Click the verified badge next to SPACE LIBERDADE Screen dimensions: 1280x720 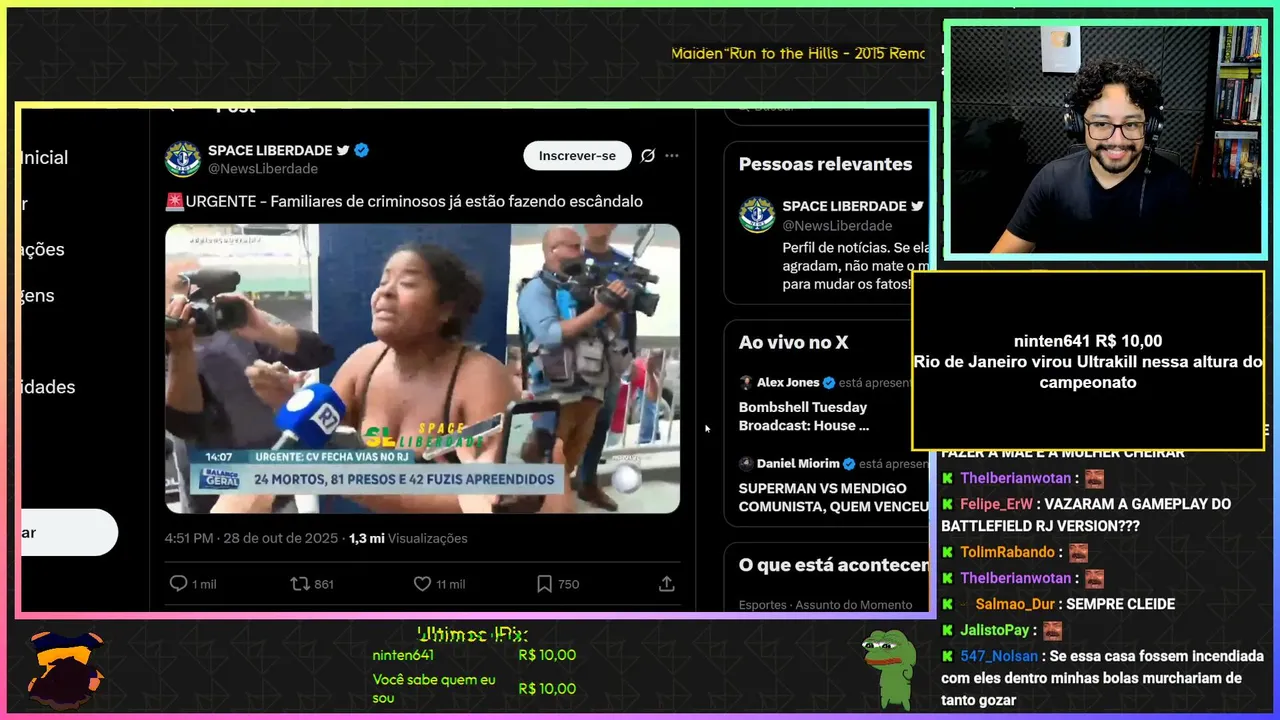pos(362,150)
